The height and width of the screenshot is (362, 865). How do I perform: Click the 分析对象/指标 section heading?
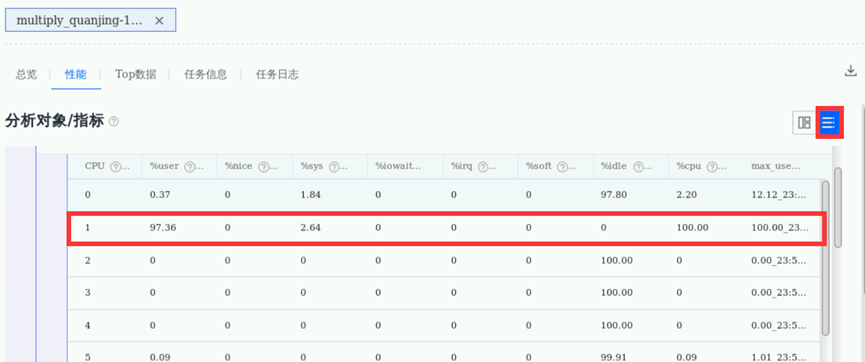[54, 121]
